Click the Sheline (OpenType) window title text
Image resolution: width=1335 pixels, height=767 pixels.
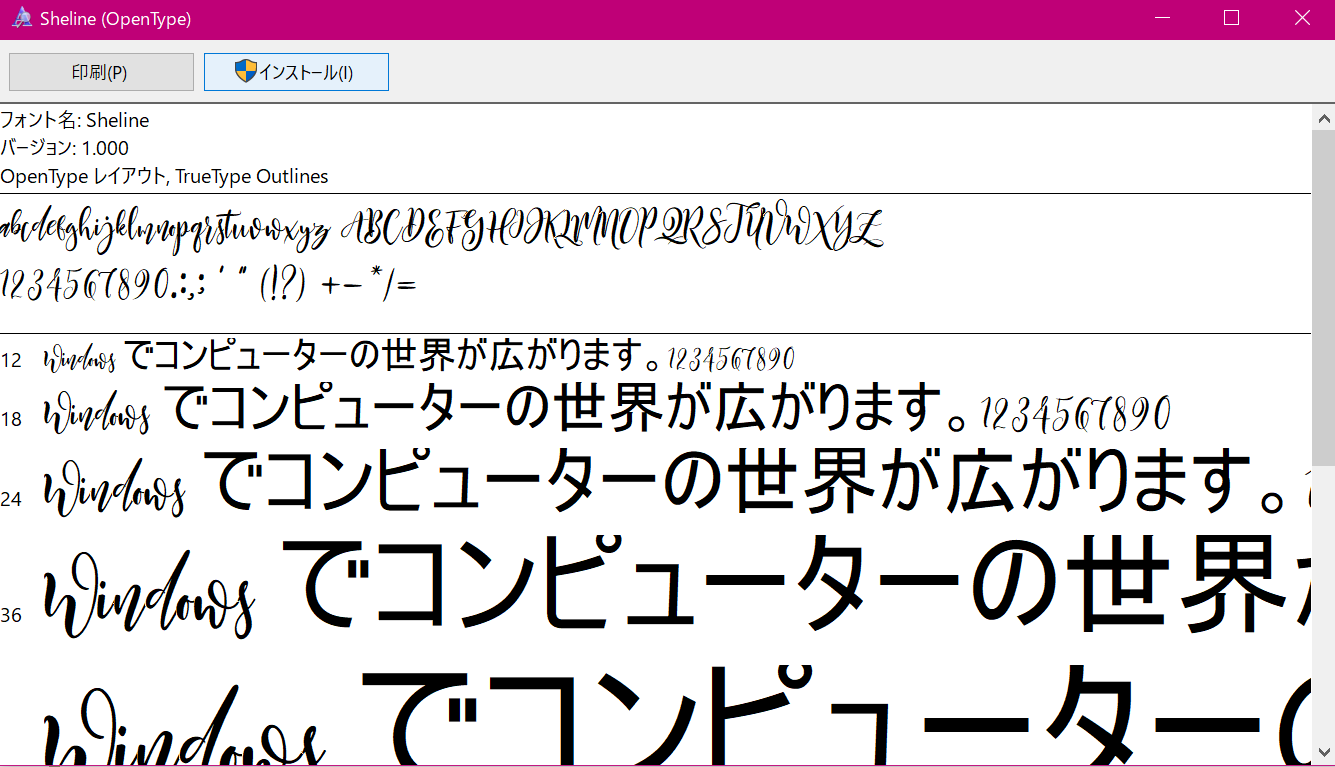[x=116, y=18]
